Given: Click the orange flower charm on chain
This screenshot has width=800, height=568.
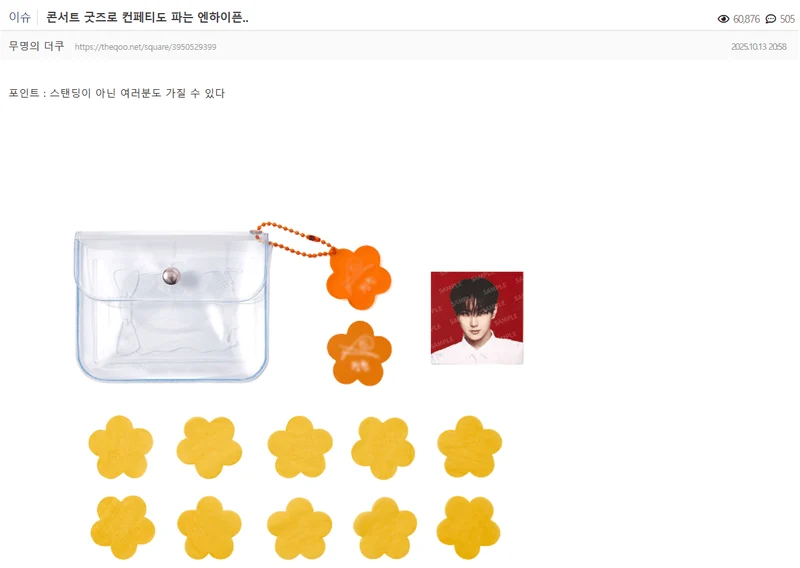Looking at the screenshot, I should [358, 277].
